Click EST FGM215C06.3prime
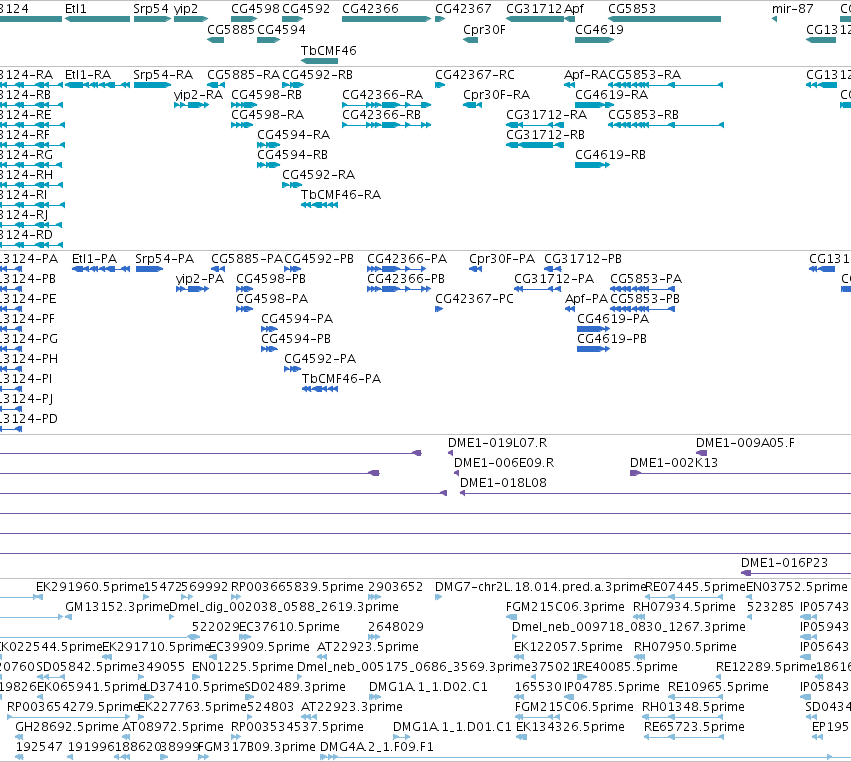Viewport: 851px width, 762px height. pyautogui.click(x=566, y=607)
